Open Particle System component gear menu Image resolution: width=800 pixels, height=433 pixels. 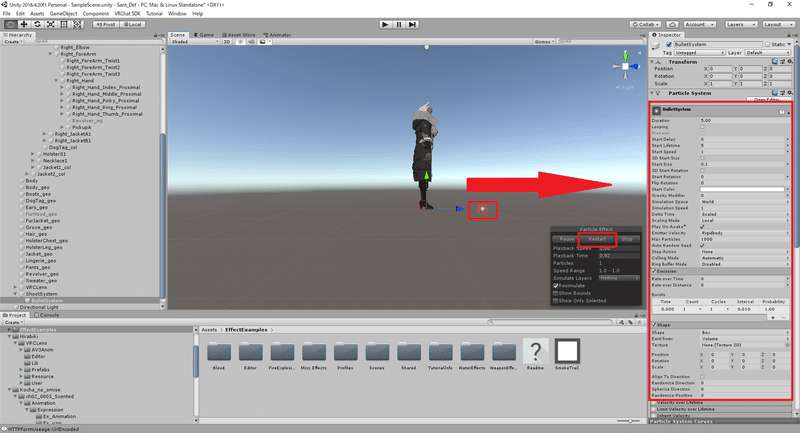[789, 93]
